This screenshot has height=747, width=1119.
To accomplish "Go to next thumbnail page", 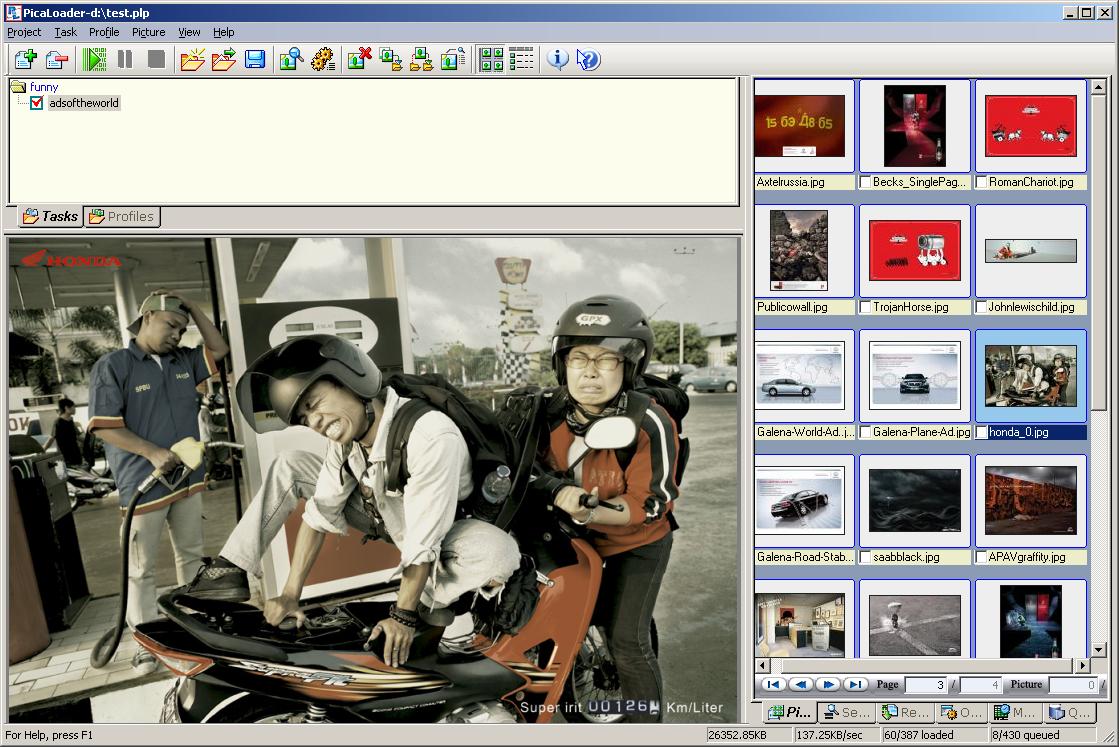I will [x=829, y=684].
